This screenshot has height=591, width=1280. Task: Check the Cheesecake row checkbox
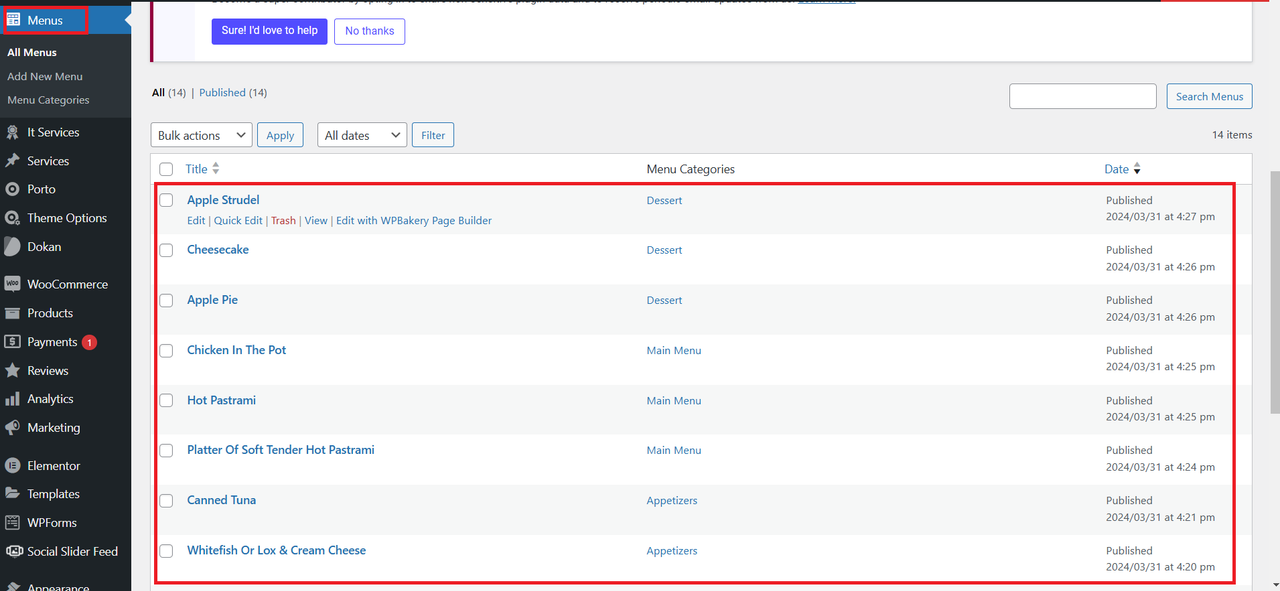pyautogui.click(x=166, y=250)
